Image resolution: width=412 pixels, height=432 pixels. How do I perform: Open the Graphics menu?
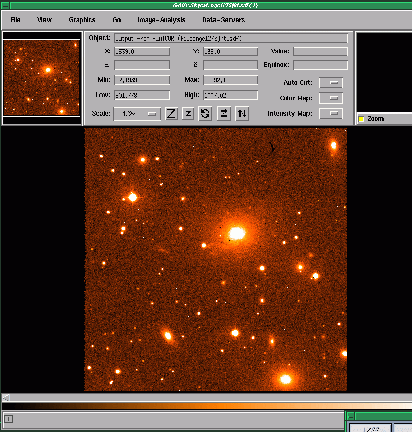point(82,20)
